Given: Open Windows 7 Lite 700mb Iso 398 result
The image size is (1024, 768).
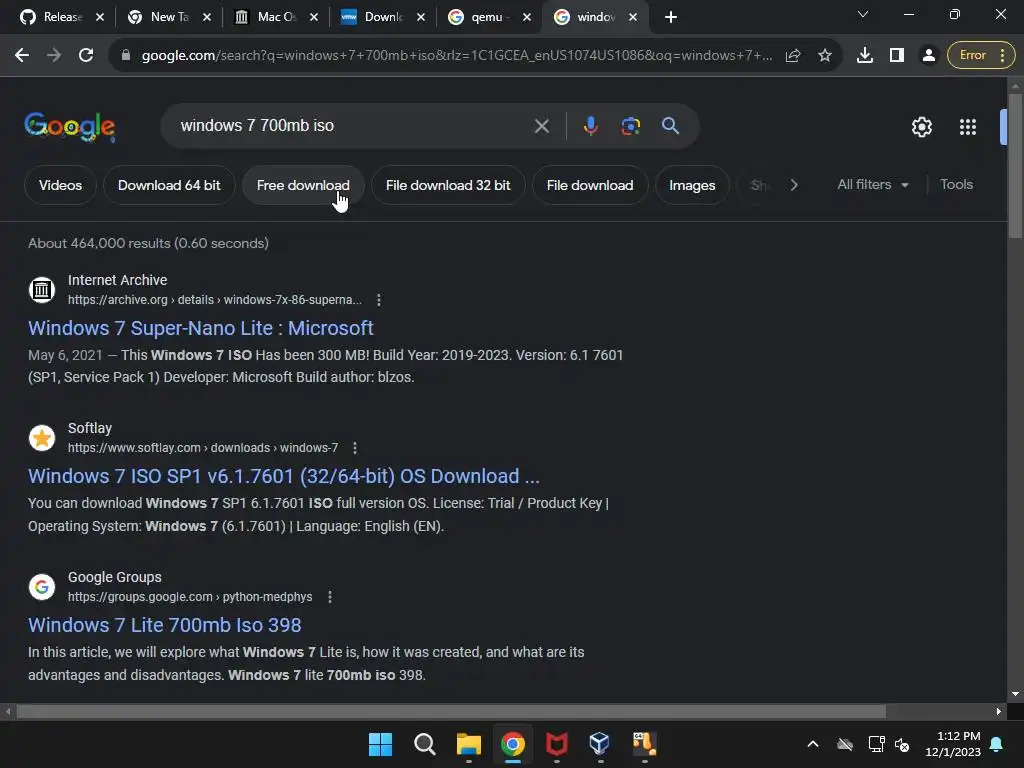Looking at the screenshot, I should (165, 625).
